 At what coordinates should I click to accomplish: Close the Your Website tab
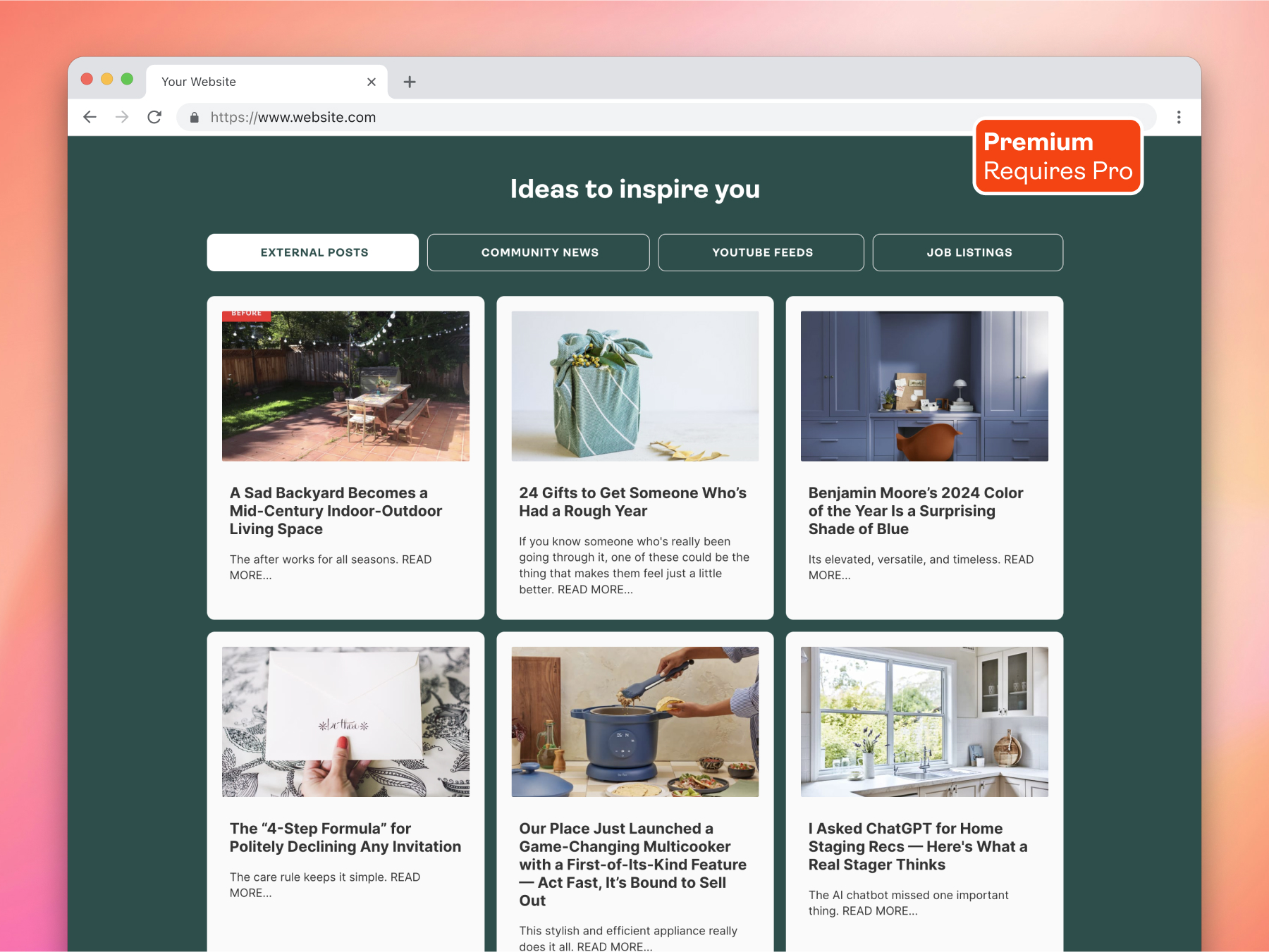372,82
